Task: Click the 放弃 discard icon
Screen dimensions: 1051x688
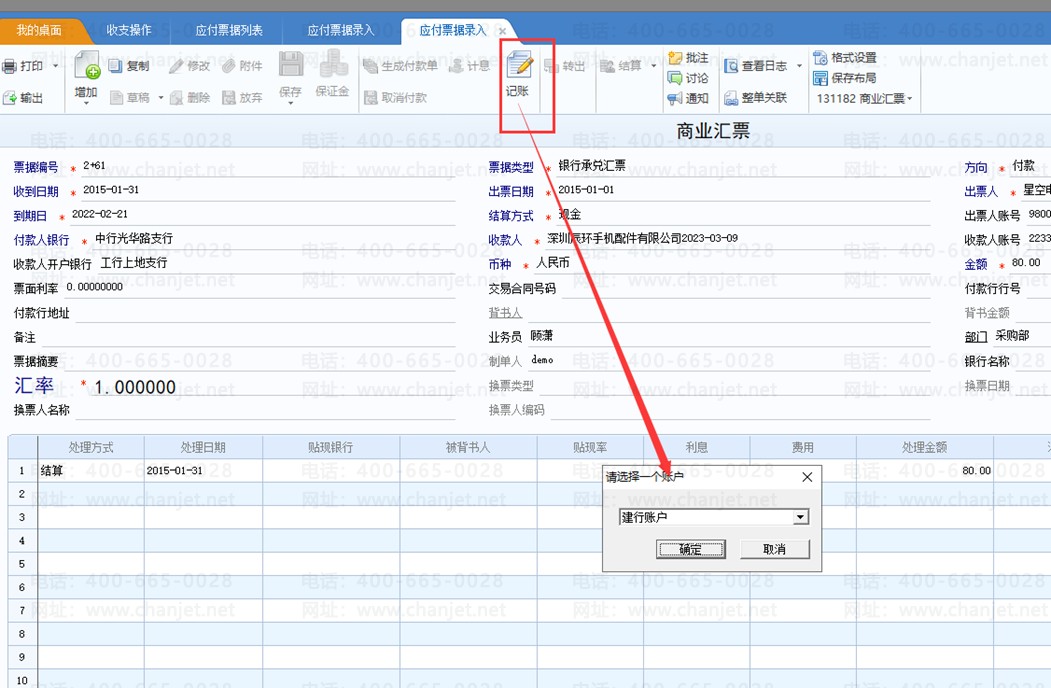Action: coord(229,98)
